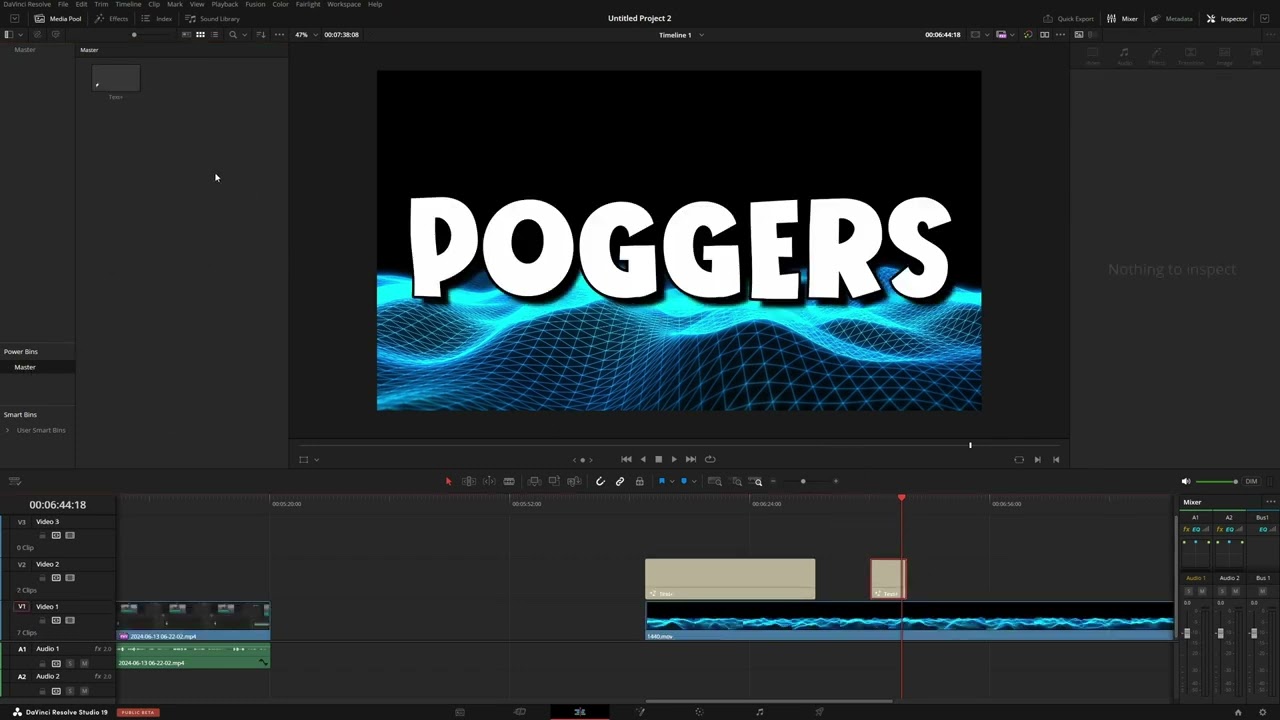Image resolution: width=1280 pixels, height=720 pixels.
Task: Click the Quick Export button
Action: (x=1069, y=18)
